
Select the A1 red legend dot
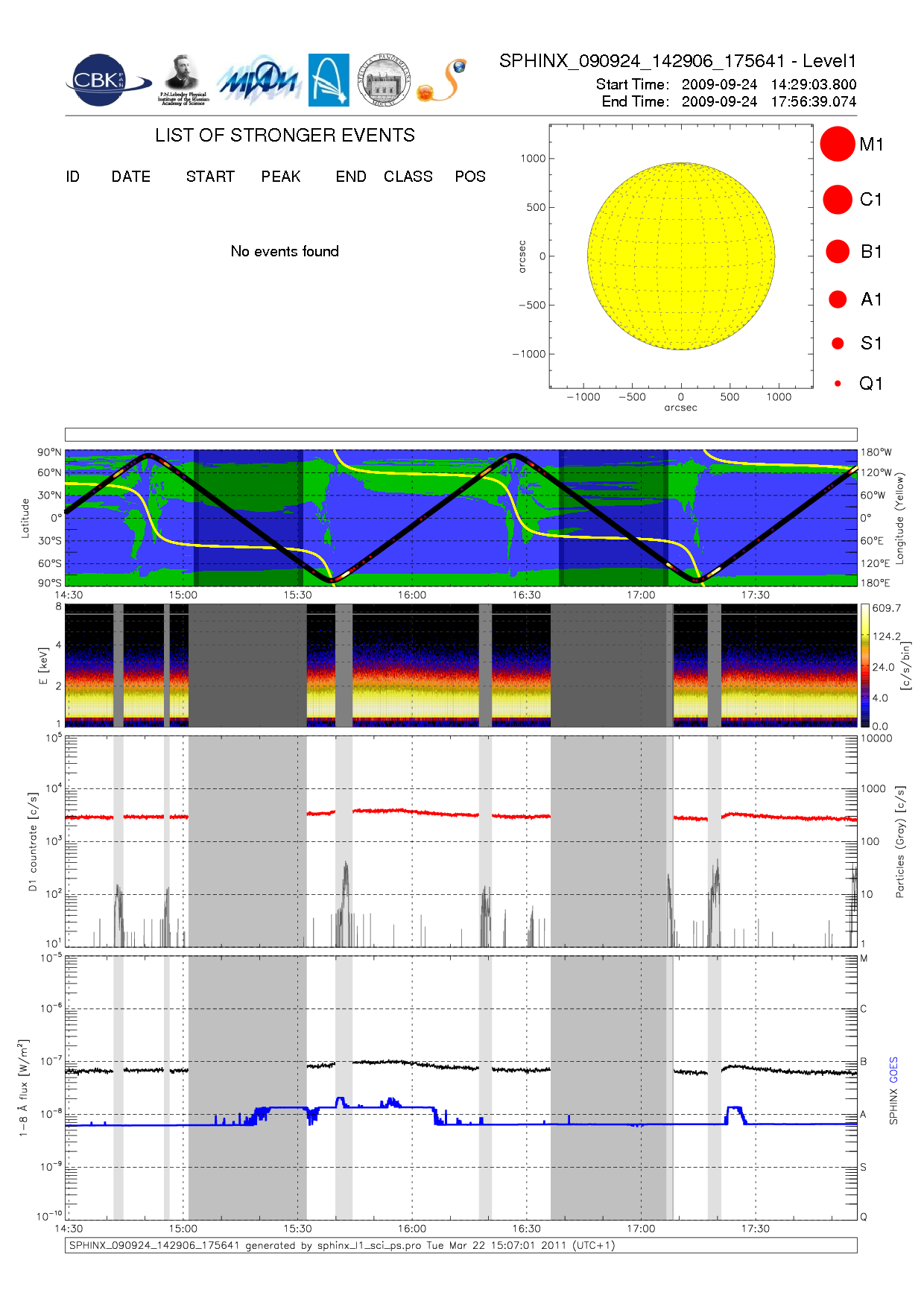[838, 300]
